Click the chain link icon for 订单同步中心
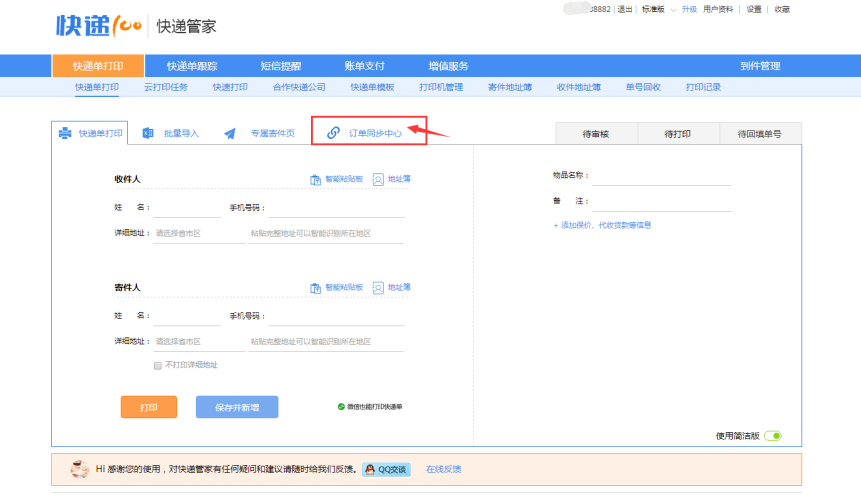Screen dimensions: 861x499 tap(333, 133)
